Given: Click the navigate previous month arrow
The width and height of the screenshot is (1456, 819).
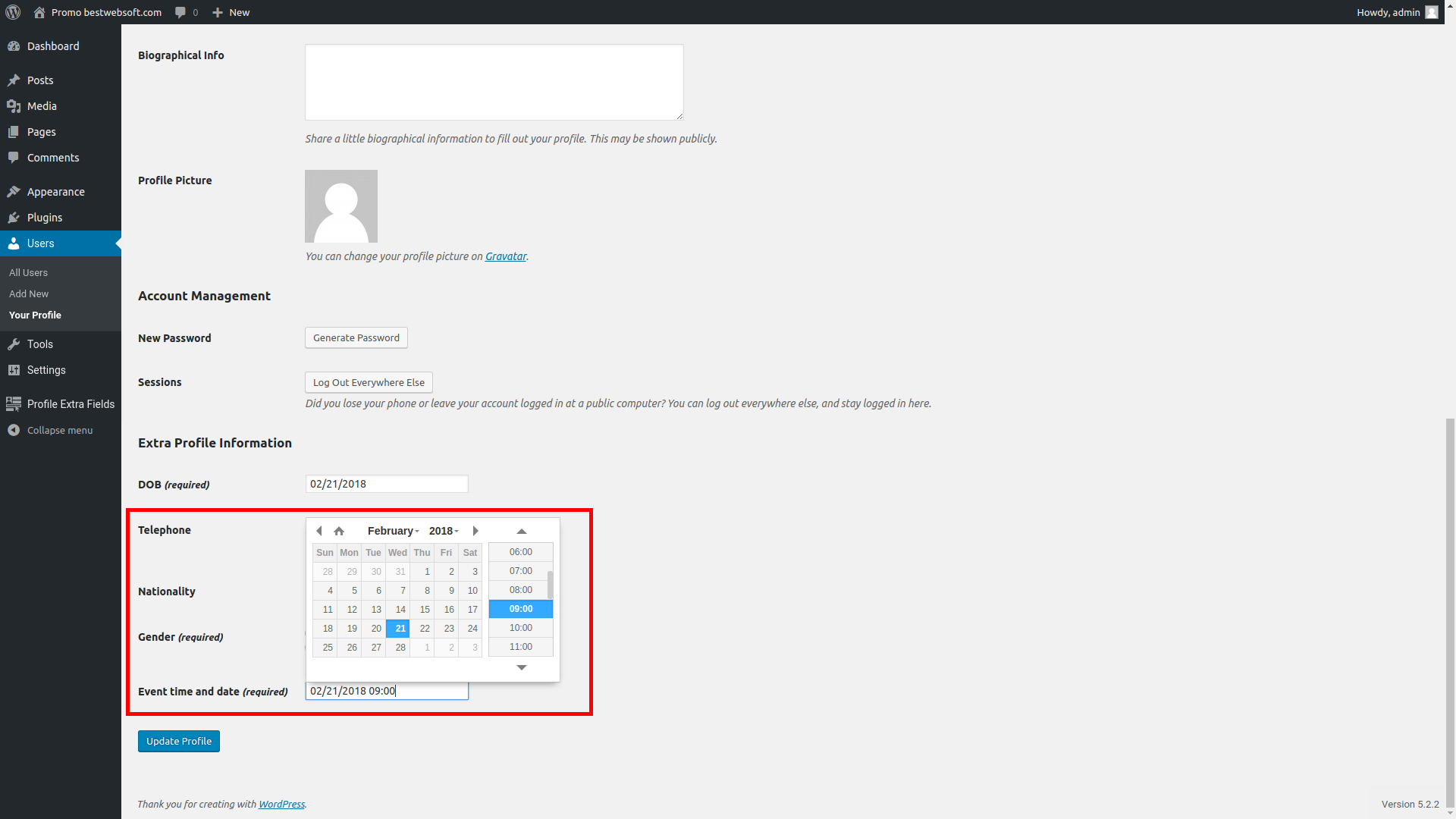Looking at the screenshot, I should tap(318, 531).
